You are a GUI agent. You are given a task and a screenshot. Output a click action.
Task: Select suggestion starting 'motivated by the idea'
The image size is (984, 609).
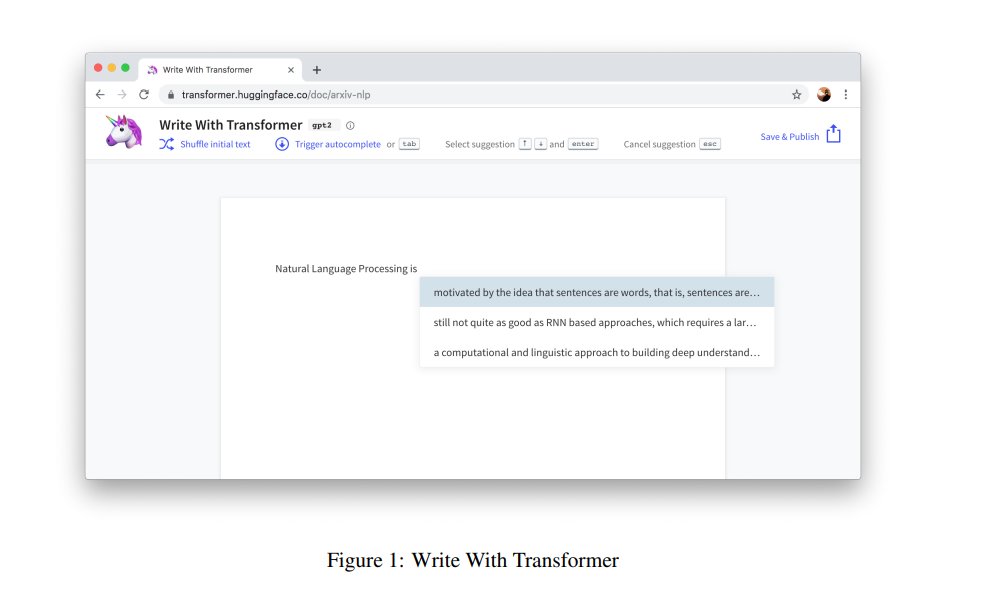pyautogui.click(x=597, y=293)
